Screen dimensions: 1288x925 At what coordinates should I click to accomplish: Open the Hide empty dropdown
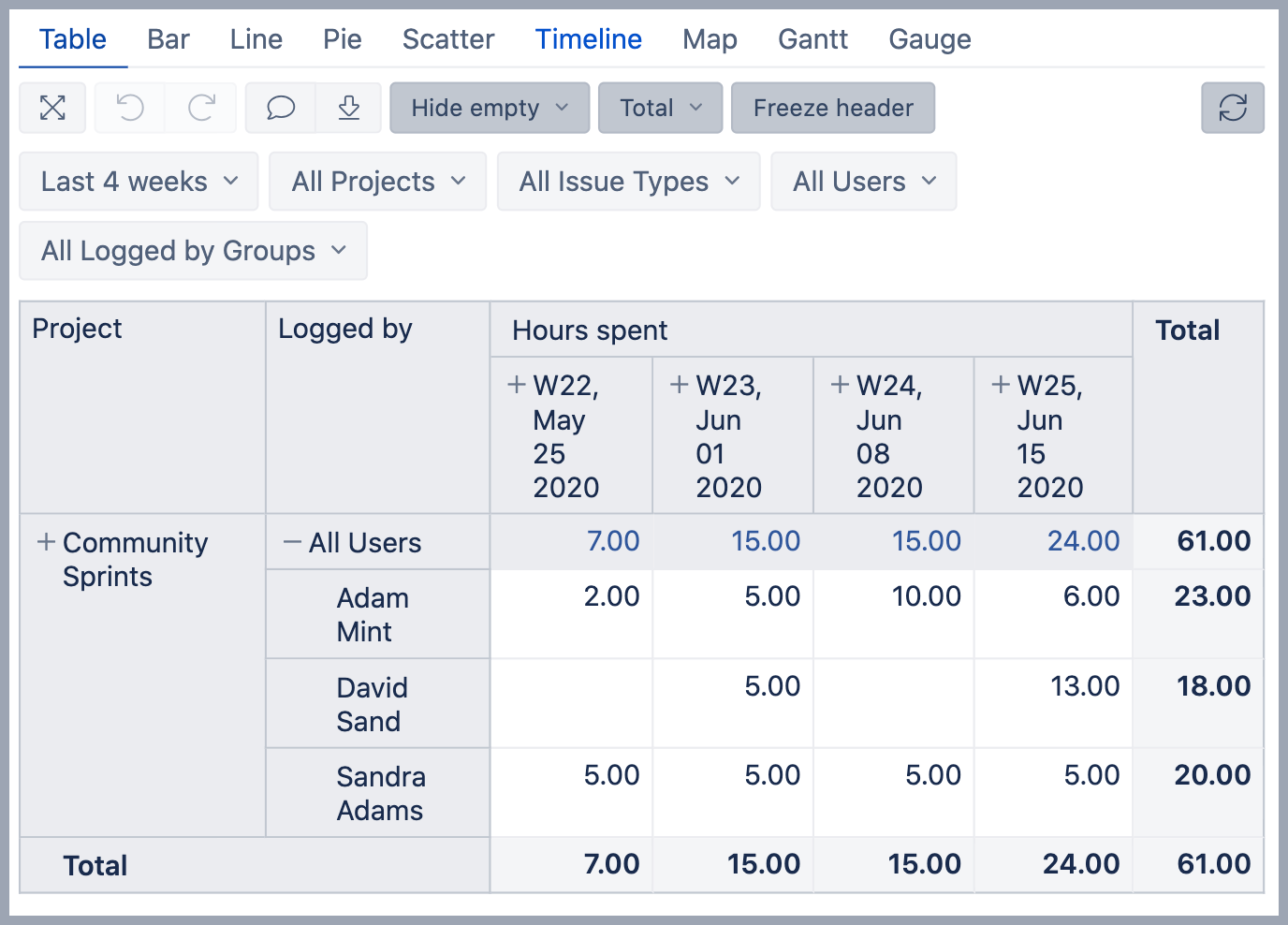click(x=489, y=108)
